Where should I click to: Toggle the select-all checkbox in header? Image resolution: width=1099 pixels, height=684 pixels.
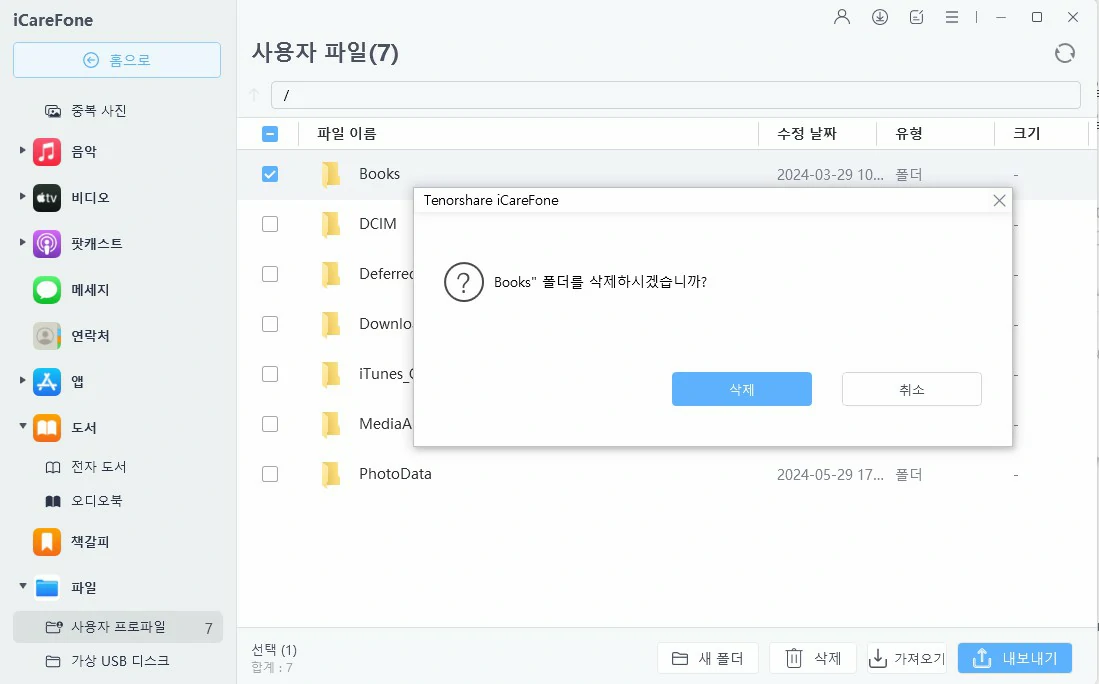270,134
